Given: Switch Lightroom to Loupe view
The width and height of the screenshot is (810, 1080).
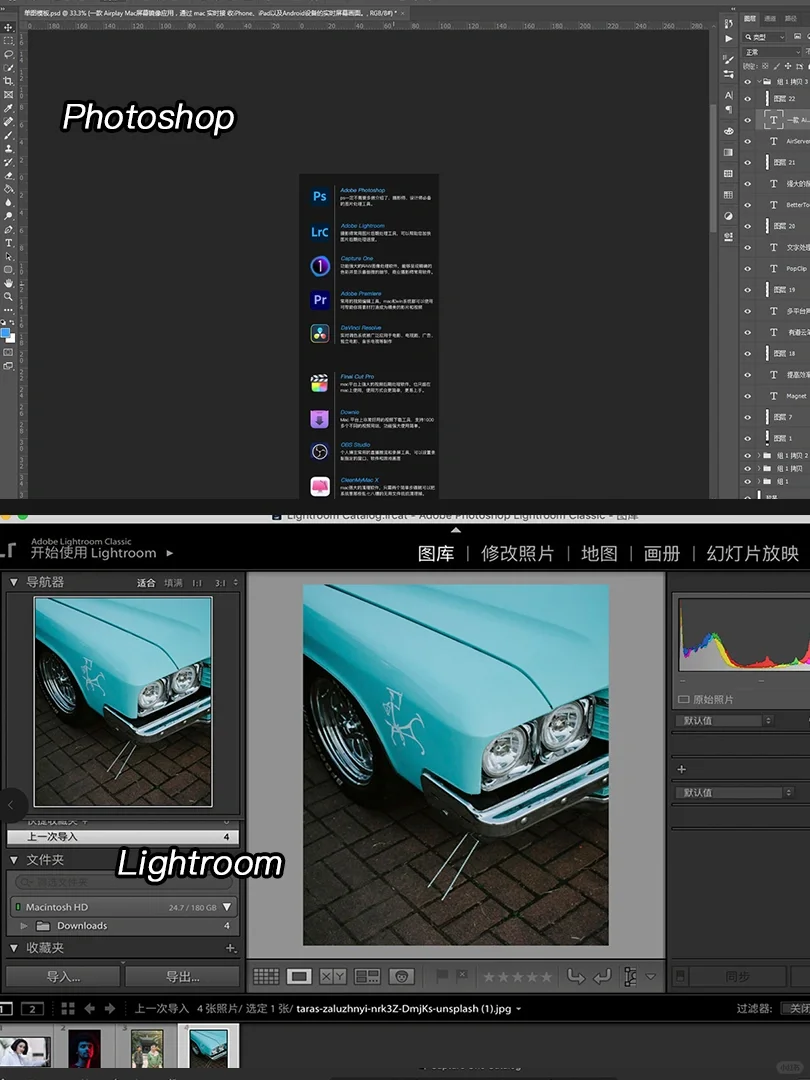Looking at the screenshot, I should click(299, 976).
